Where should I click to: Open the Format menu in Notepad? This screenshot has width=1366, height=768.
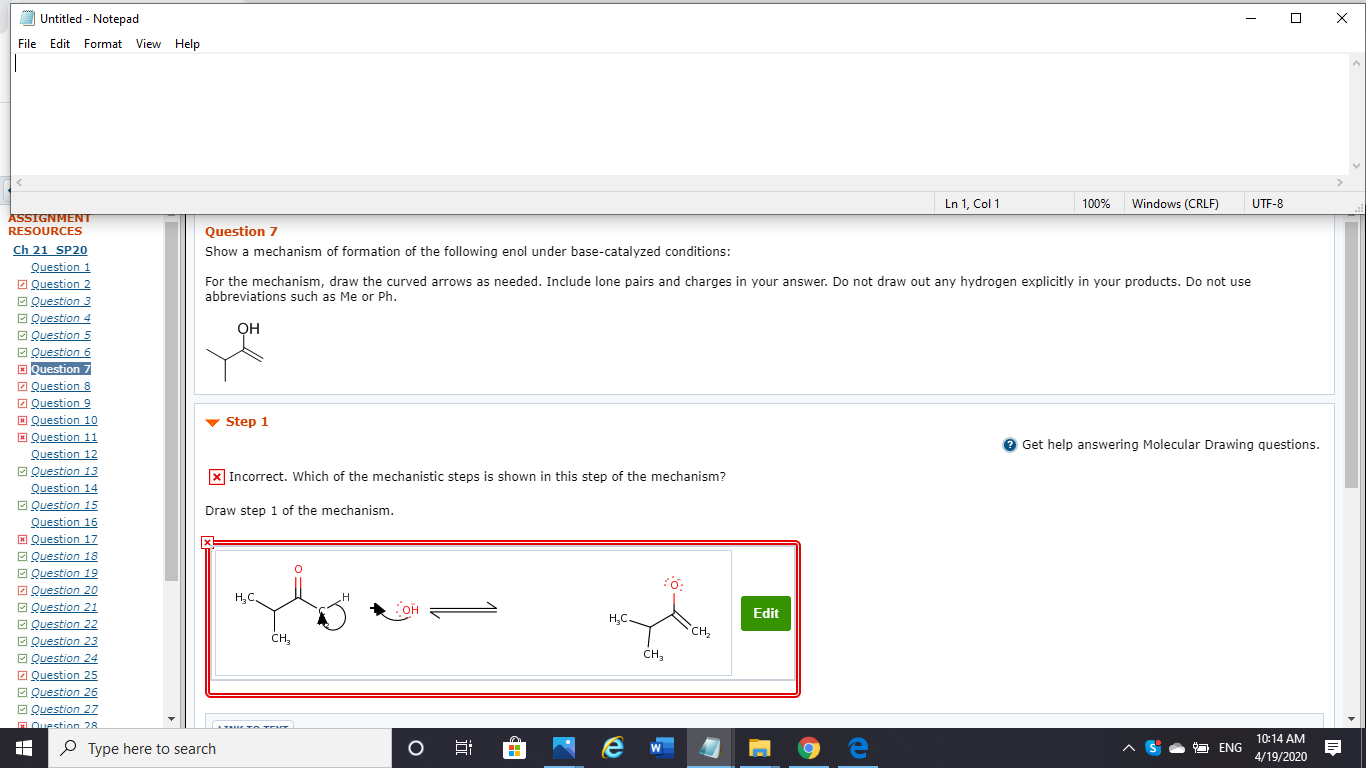pyautogui.click(x=102, y=43)
